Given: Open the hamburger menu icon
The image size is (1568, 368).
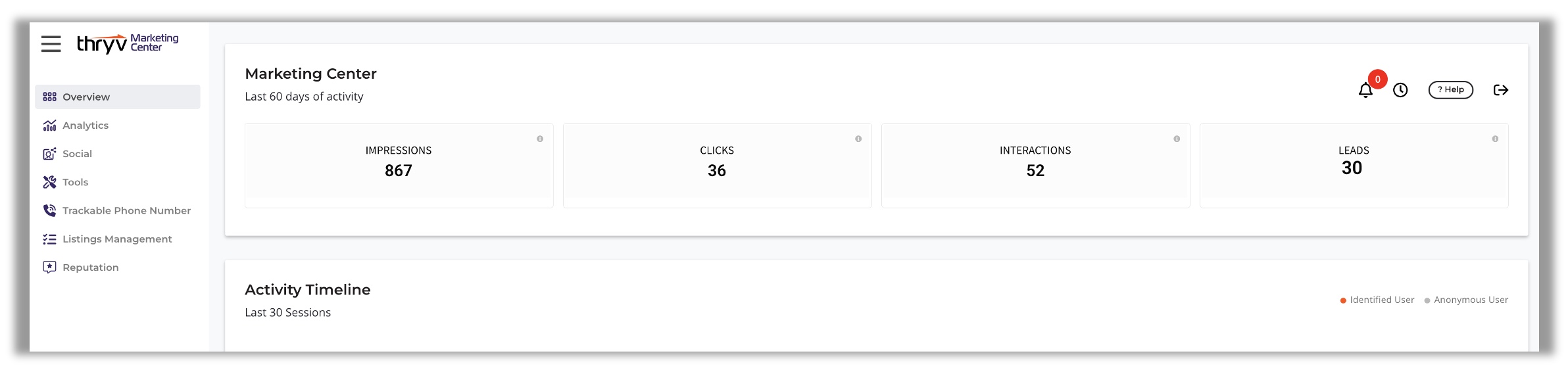Looking at the screenshot, I should coord(51,44).
